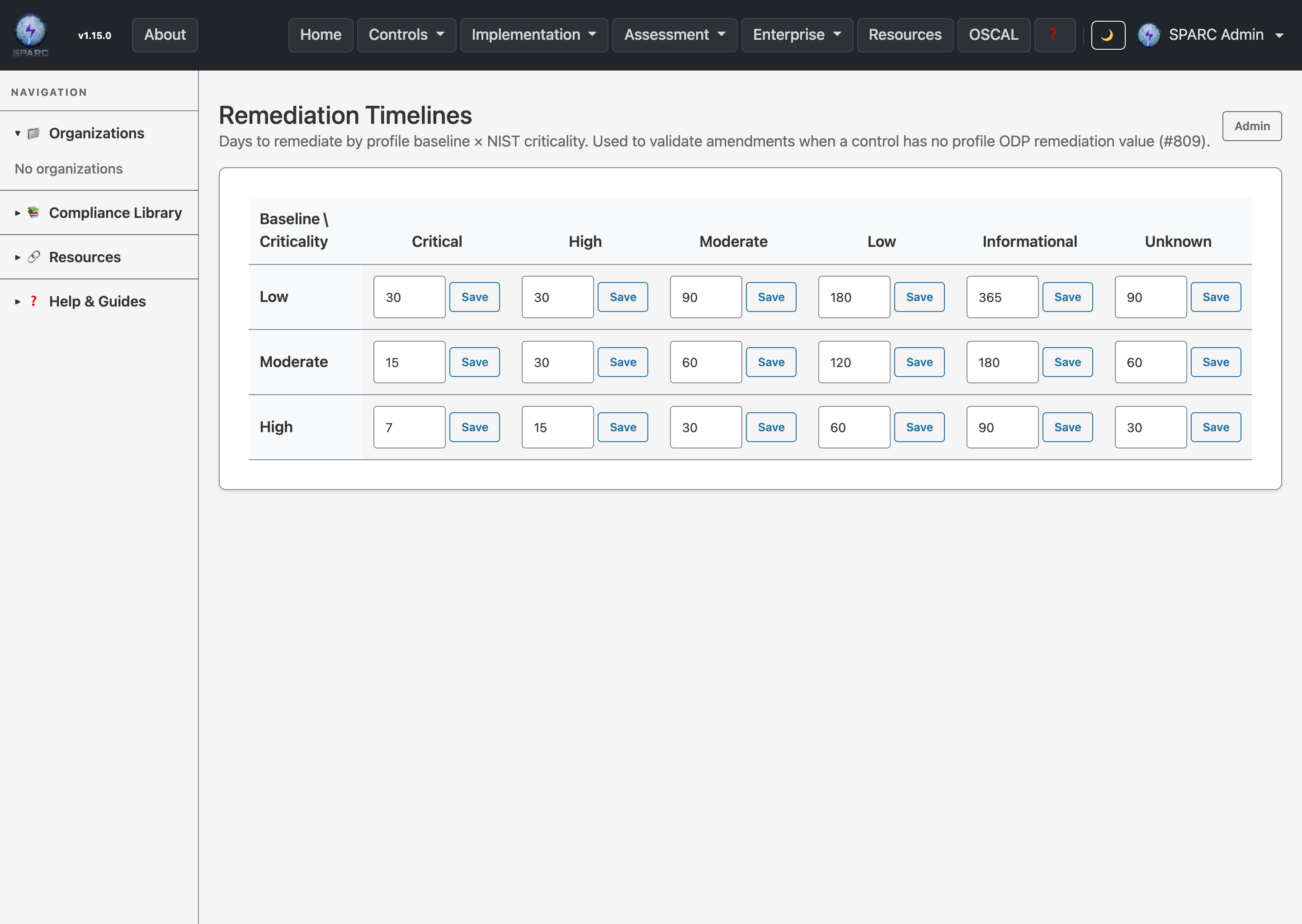
Task: Focus the Low baseline Critical days field
Action: (x=409, y=297)
